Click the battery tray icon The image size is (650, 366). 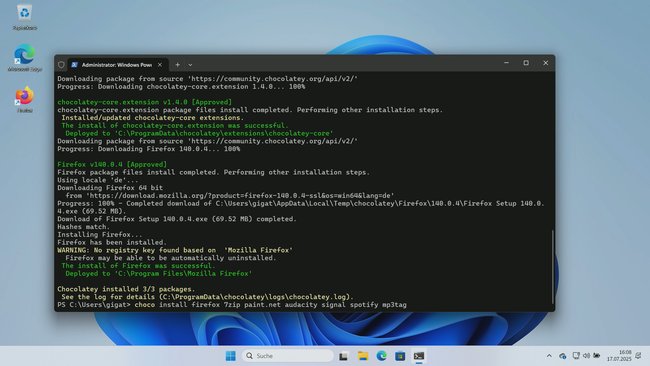point(597,356)
